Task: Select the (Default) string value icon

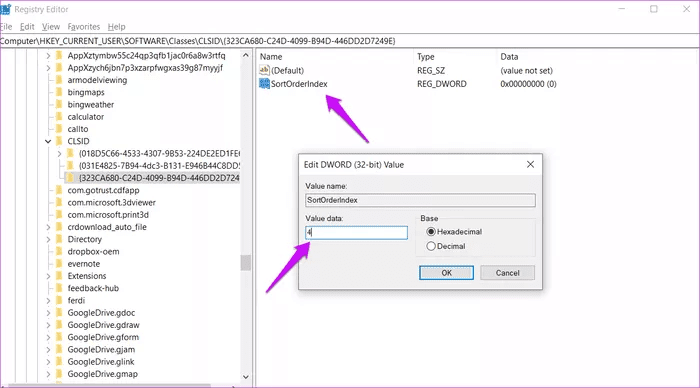Action: pyautogui.click(x=264, y=70)
